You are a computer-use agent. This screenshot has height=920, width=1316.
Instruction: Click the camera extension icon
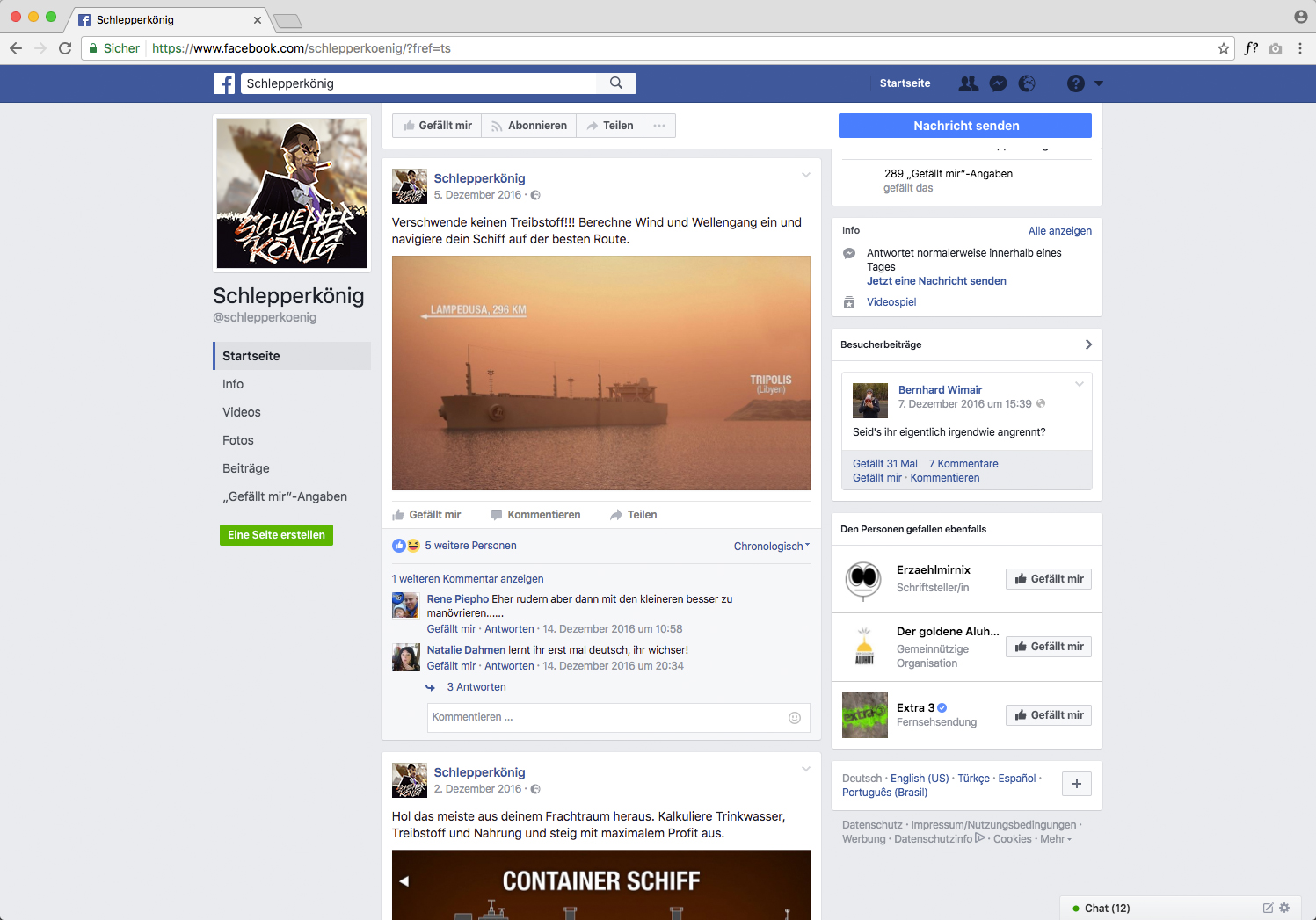[1276, 48]
